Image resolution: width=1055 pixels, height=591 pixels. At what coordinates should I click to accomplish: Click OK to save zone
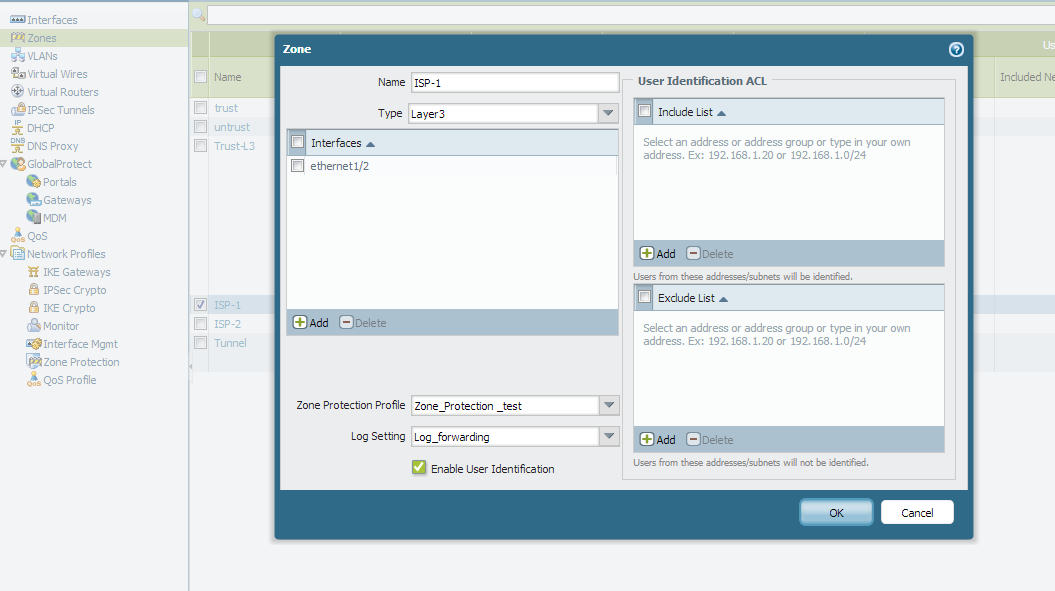[836, 512]
